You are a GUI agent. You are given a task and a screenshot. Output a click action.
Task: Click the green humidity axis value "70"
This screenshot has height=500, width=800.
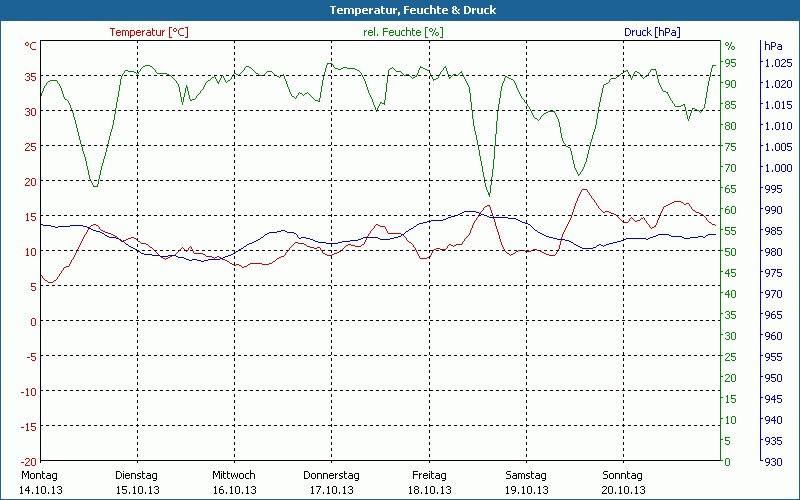coord(731,168)
